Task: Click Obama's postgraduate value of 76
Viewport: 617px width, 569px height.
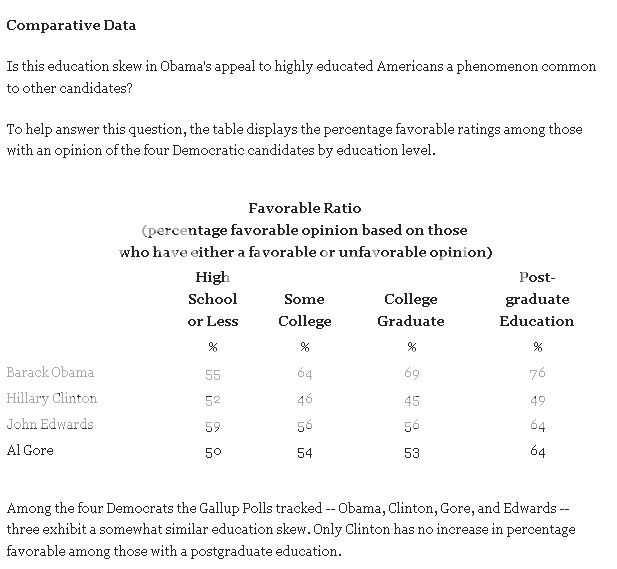Action: pyautogui.click(x=537, y=374)
